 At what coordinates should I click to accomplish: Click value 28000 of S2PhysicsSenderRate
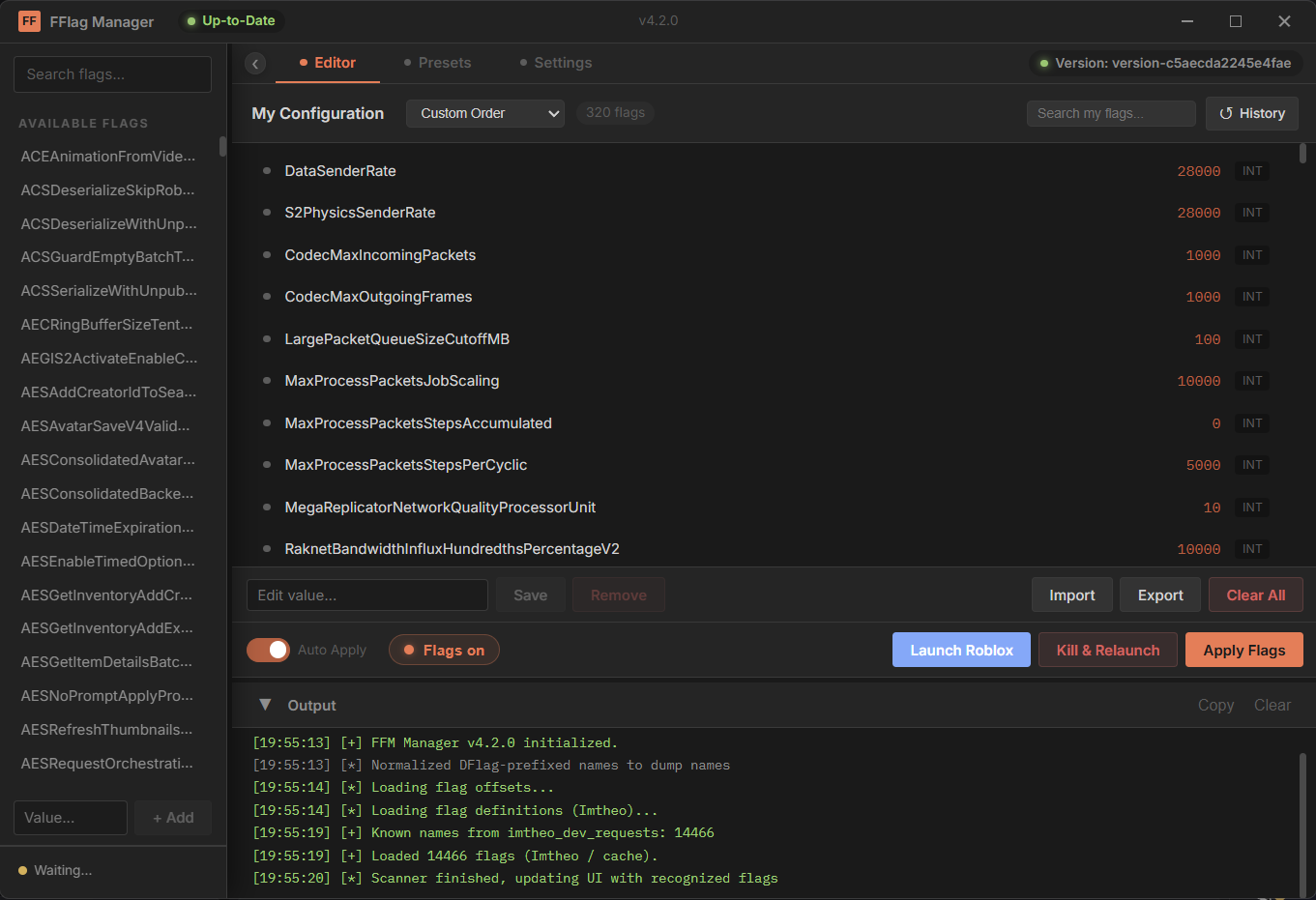pos(1199,213)
